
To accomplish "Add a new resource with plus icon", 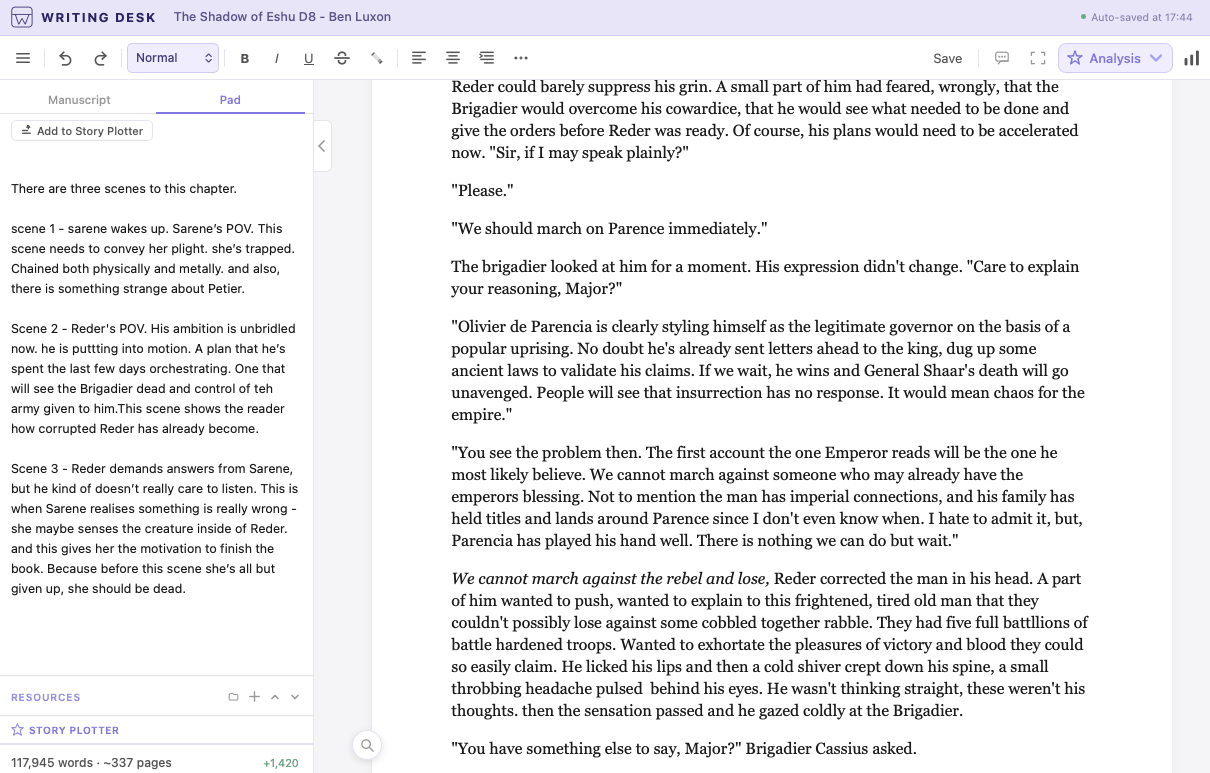I will coord(254,697).
